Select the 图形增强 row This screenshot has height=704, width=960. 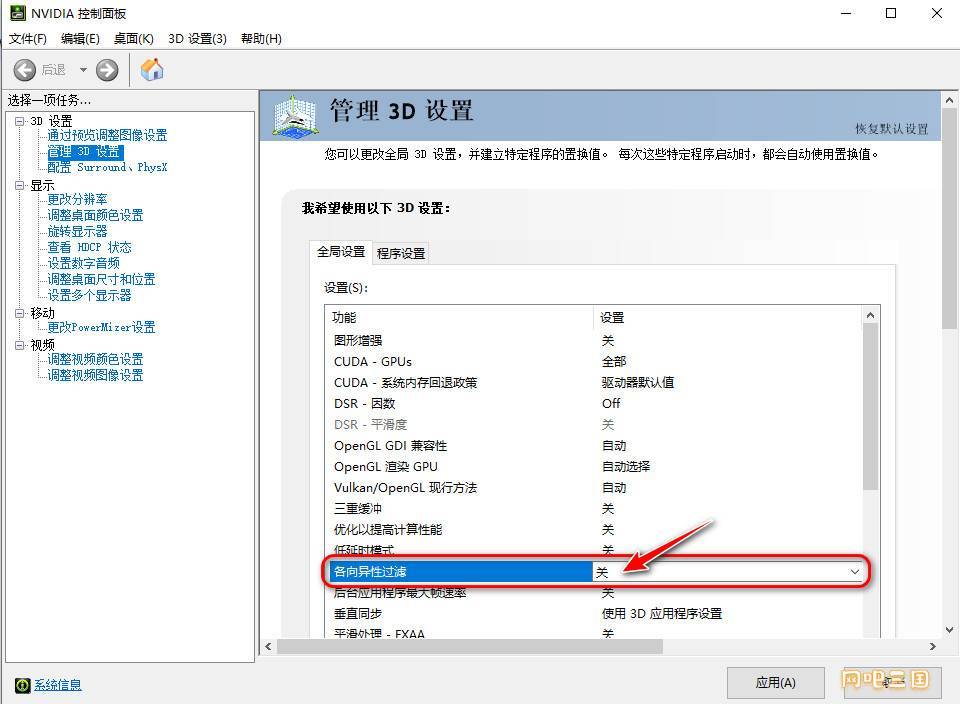point(594,340)
